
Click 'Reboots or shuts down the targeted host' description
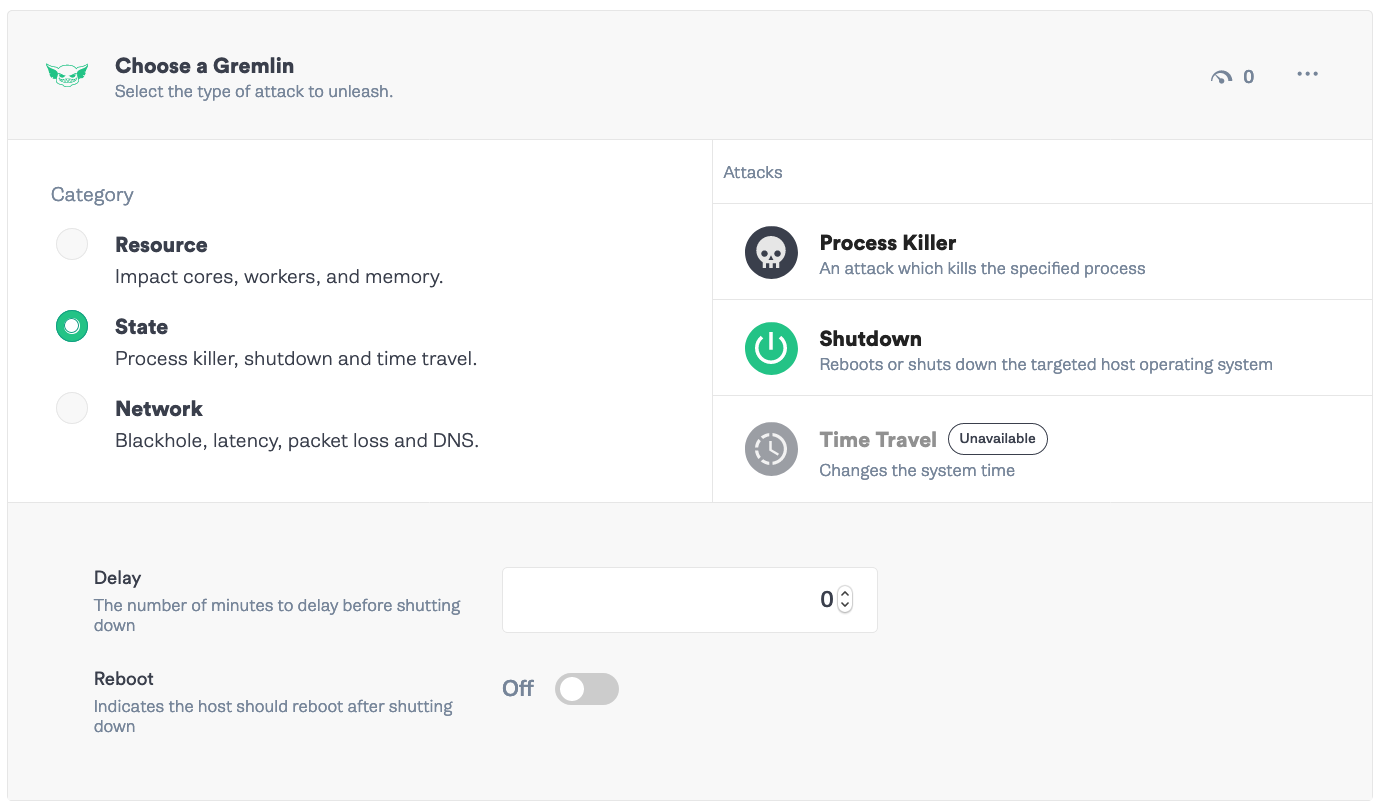click(1046, 364)
